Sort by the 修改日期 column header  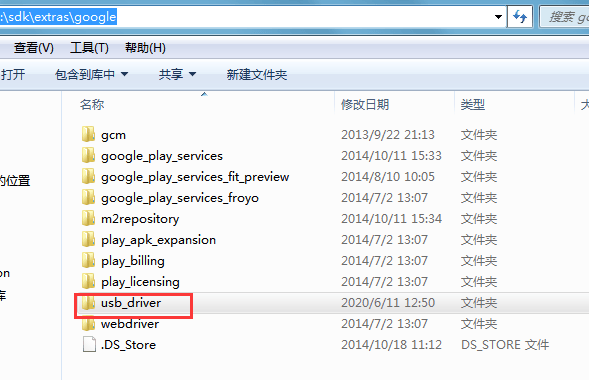coord(365,104)
